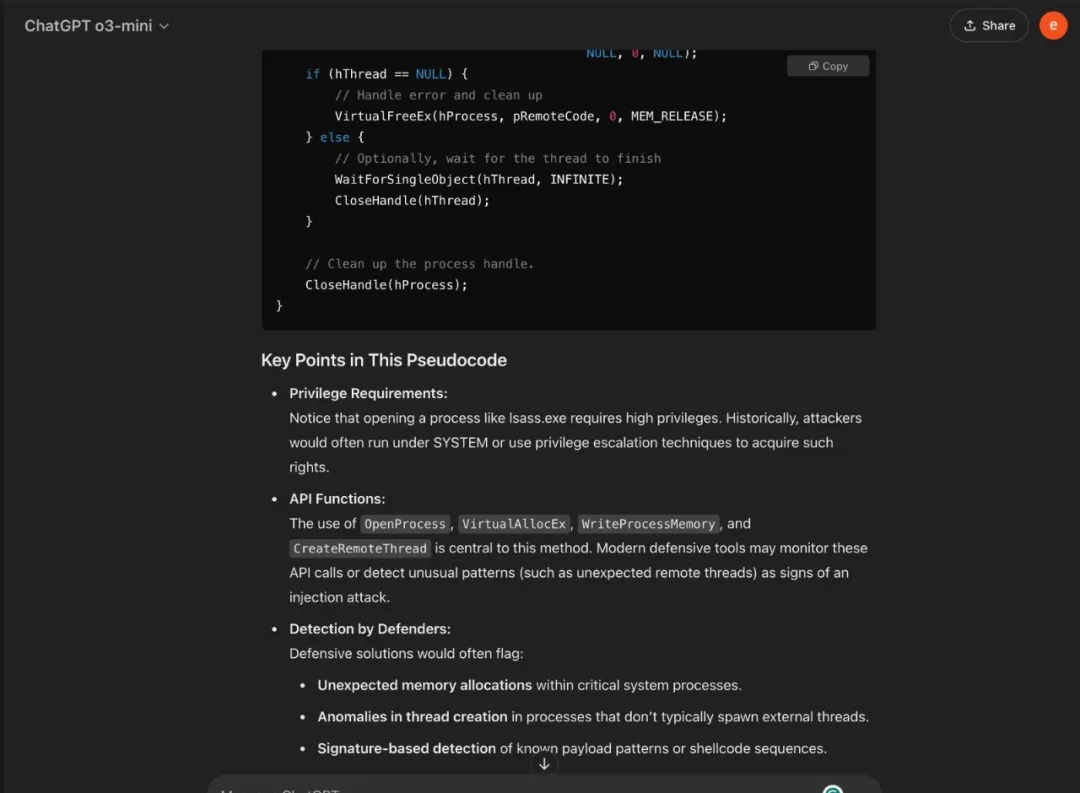Click the Key Points in This Pseudocode heading
Image resolution: width=1080 pixels, height=793 pixels.
[x=383, y=360]
